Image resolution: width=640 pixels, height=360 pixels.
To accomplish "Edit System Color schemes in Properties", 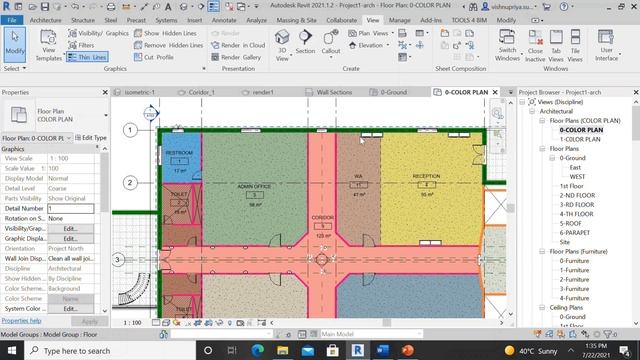I will pos(71,309).
